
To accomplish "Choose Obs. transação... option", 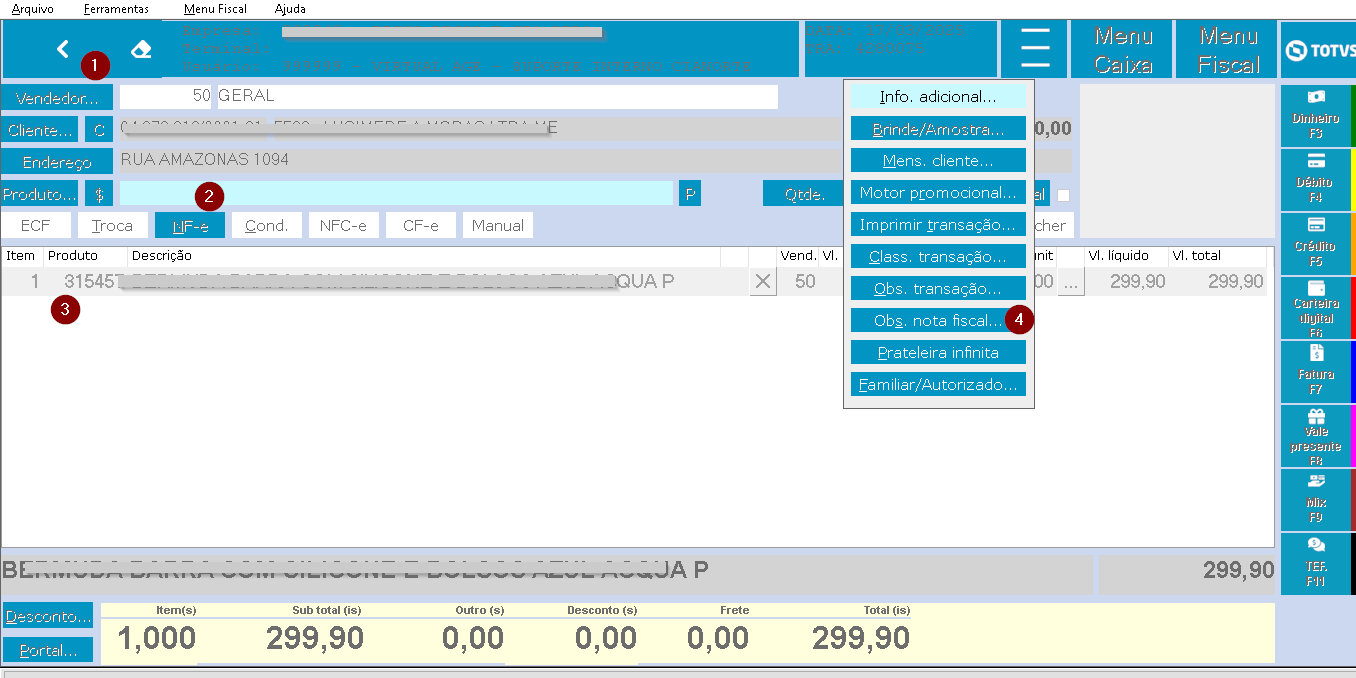I will pos(938,289).
